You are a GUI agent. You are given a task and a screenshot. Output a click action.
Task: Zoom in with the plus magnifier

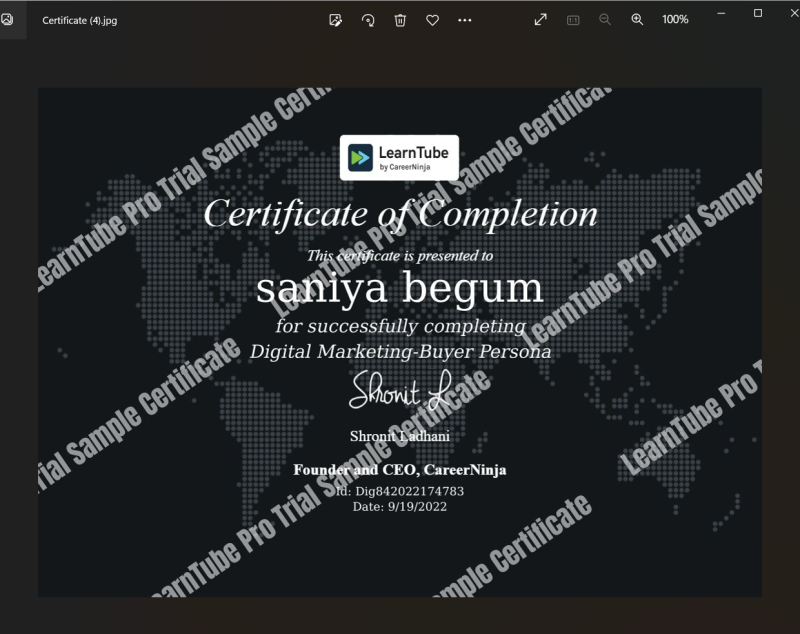tap(637, 20)
